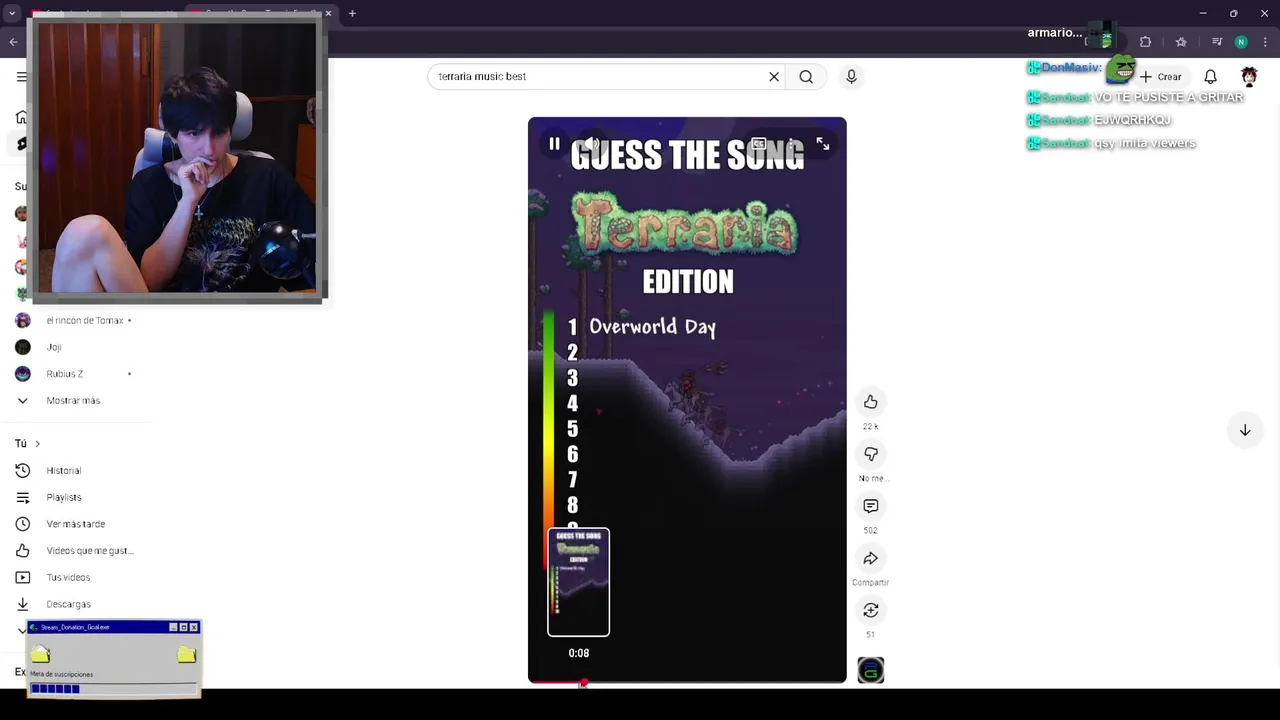Toggle captions on the short player
The image size is (1280, 720).
(x=759, y=144)
